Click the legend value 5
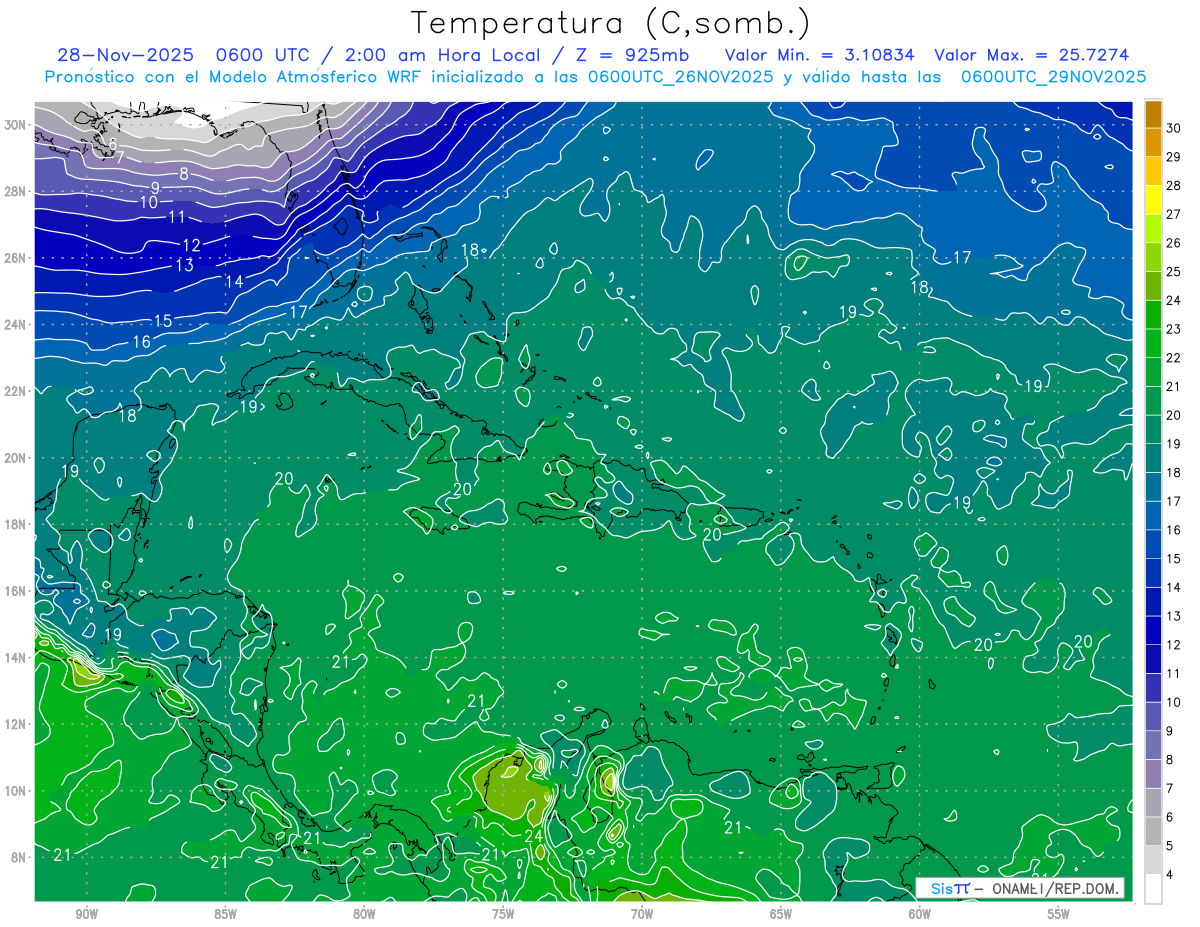The height and width of the screenshot is (927, 1200). click(x=1170, y=846)
